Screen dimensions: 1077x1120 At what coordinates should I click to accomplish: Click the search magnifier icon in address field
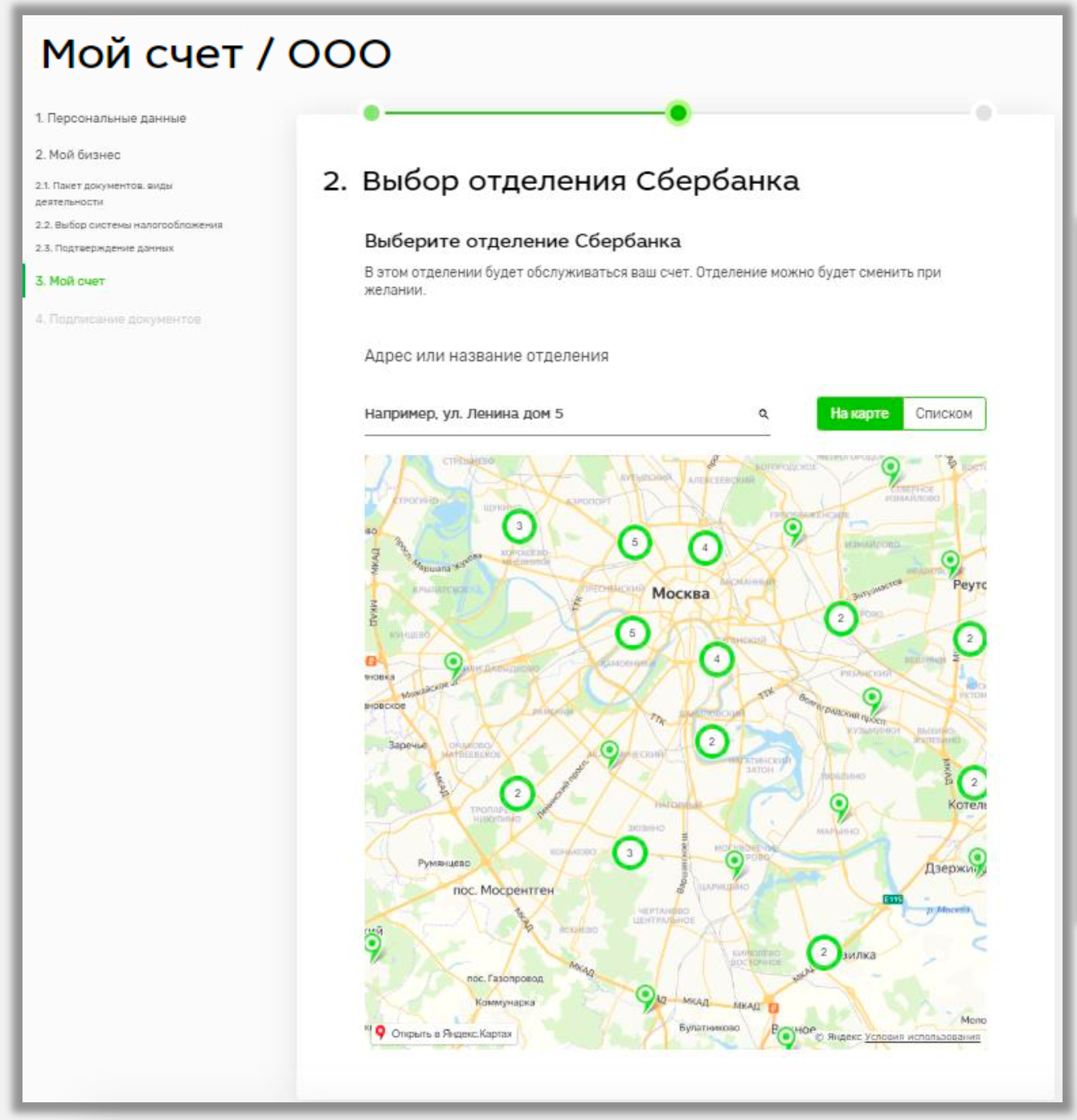pyautogui.click(x=762, y=415)
